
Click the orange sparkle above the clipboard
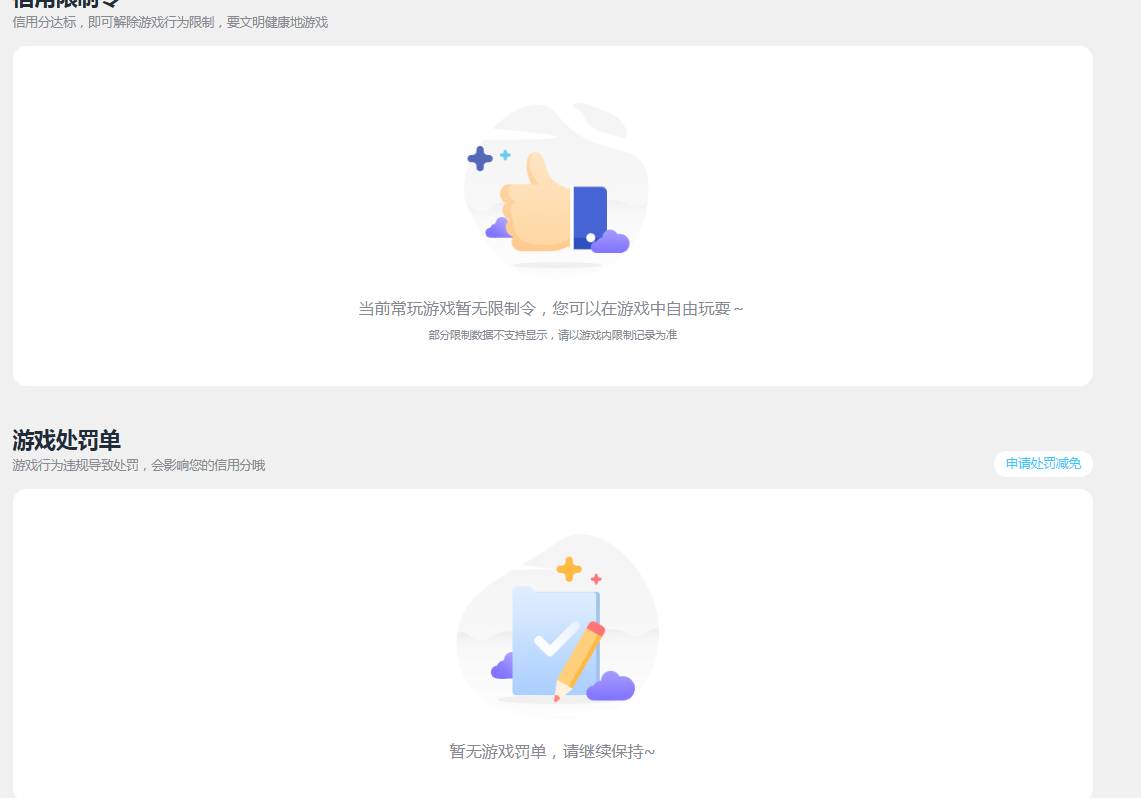coord(570,570)
